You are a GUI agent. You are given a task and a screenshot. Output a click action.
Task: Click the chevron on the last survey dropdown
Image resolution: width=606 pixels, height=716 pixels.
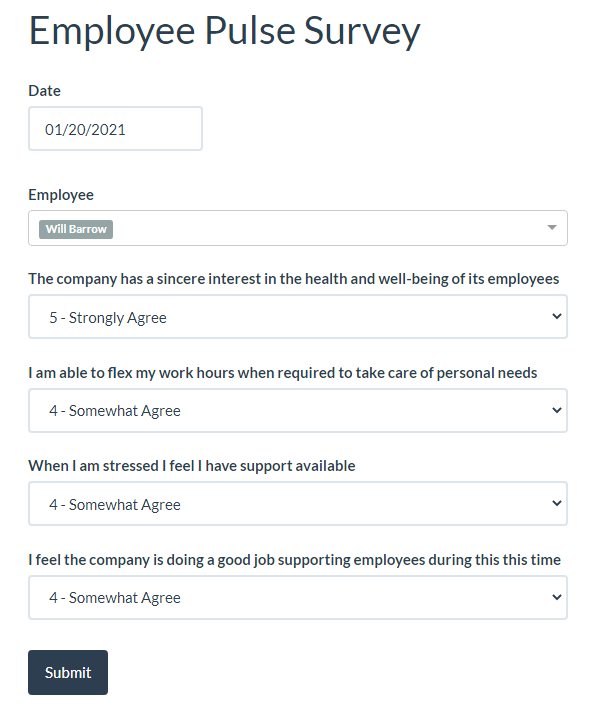click(x=557, y=597)
